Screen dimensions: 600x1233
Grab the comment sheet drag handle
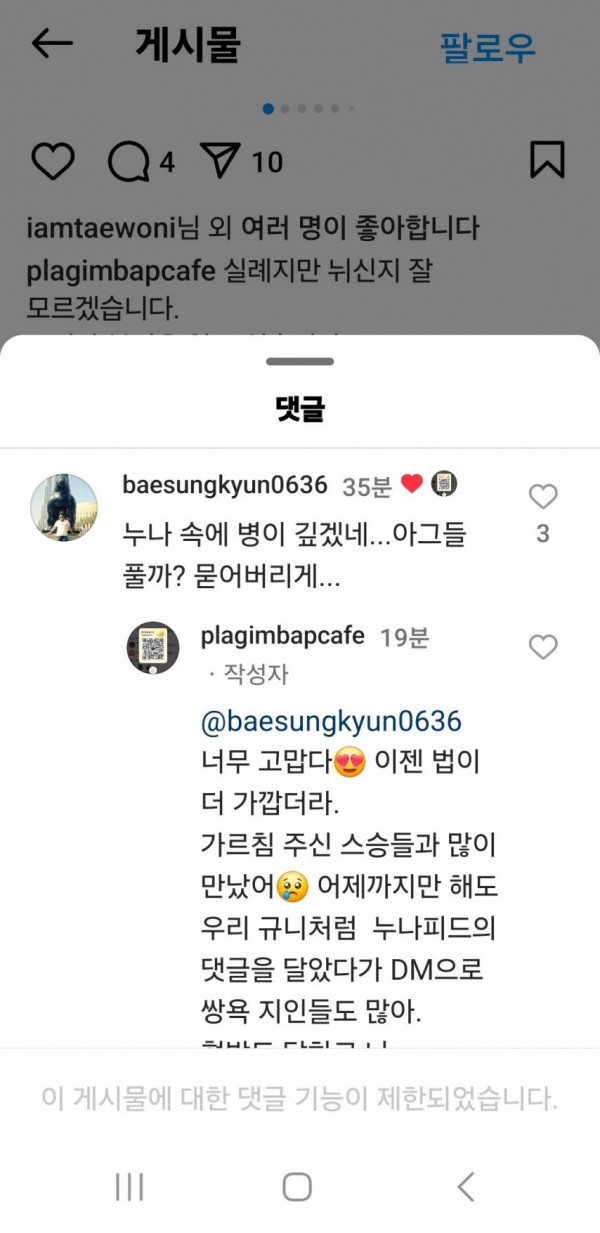point(300,361)
